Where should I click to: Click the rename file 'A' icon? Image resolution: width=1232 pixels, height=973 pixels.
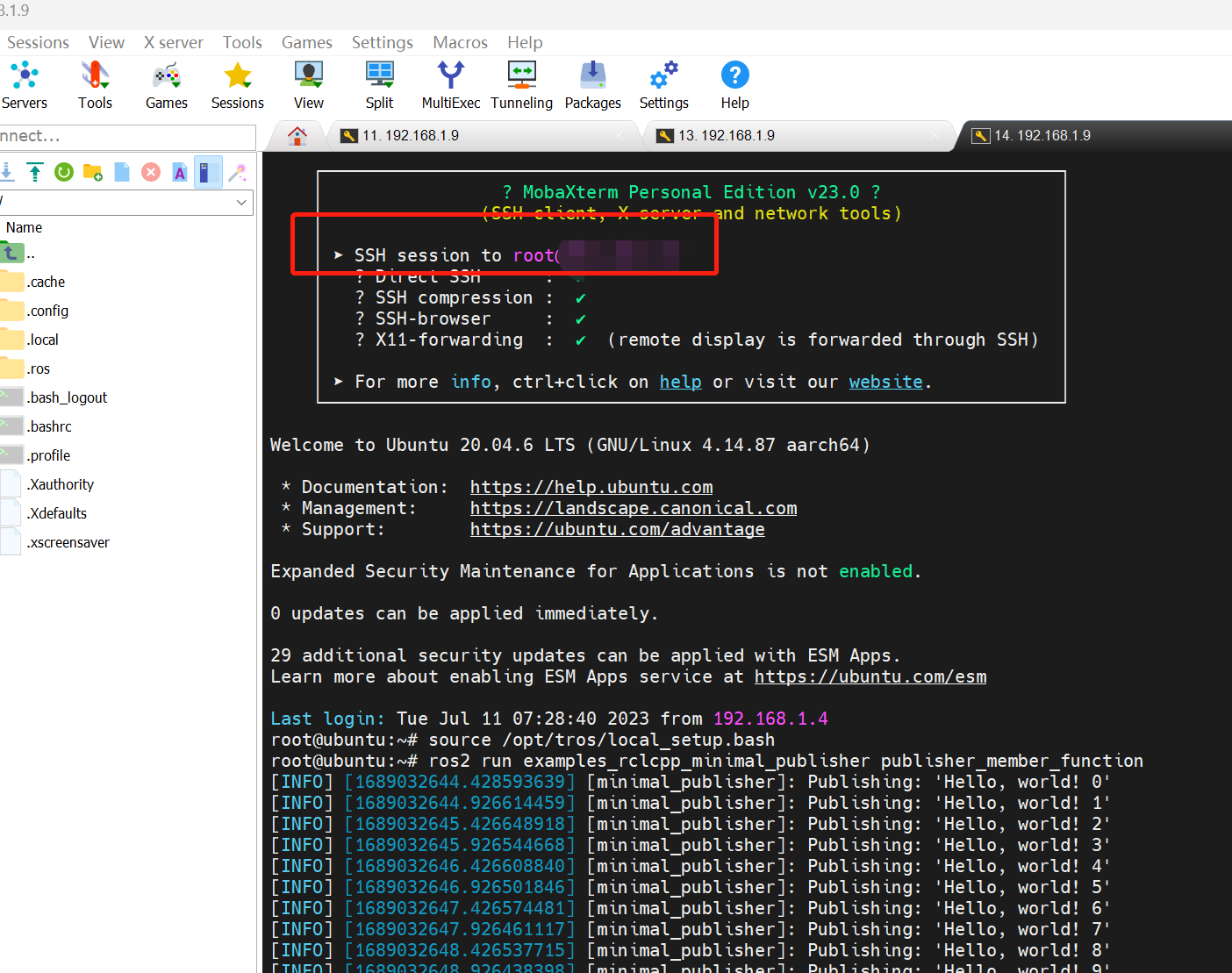click(180, 172)
